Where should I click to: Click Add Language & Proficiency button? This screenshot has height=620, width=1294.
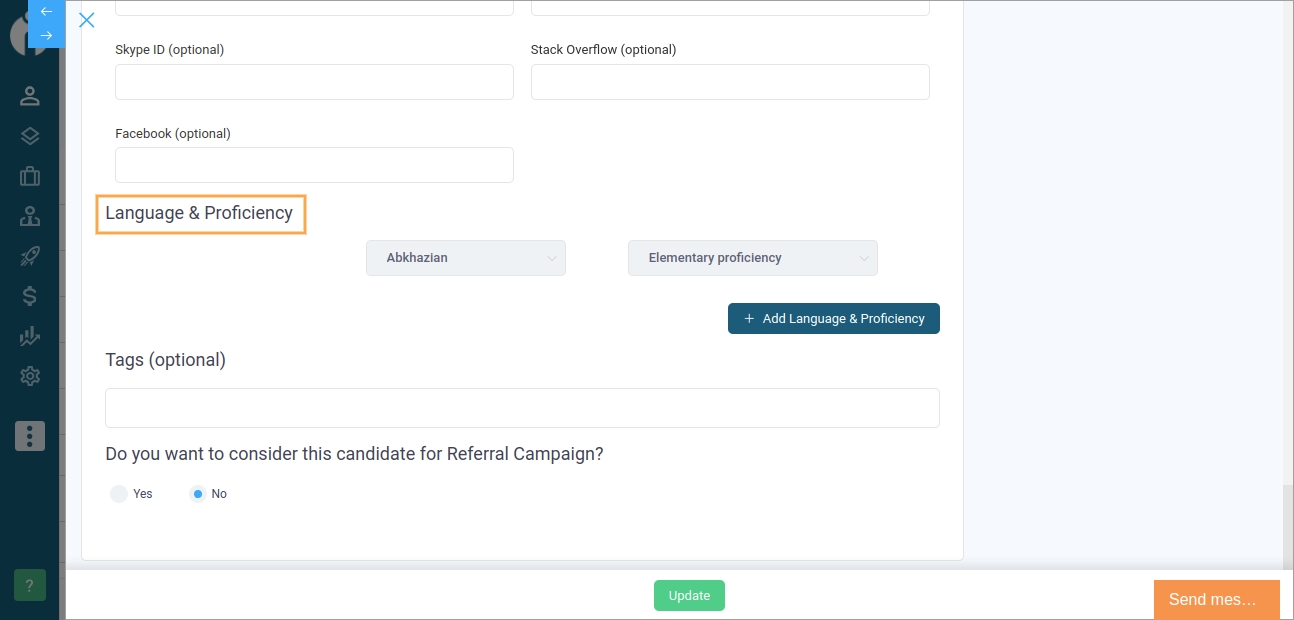pos(834,319)
